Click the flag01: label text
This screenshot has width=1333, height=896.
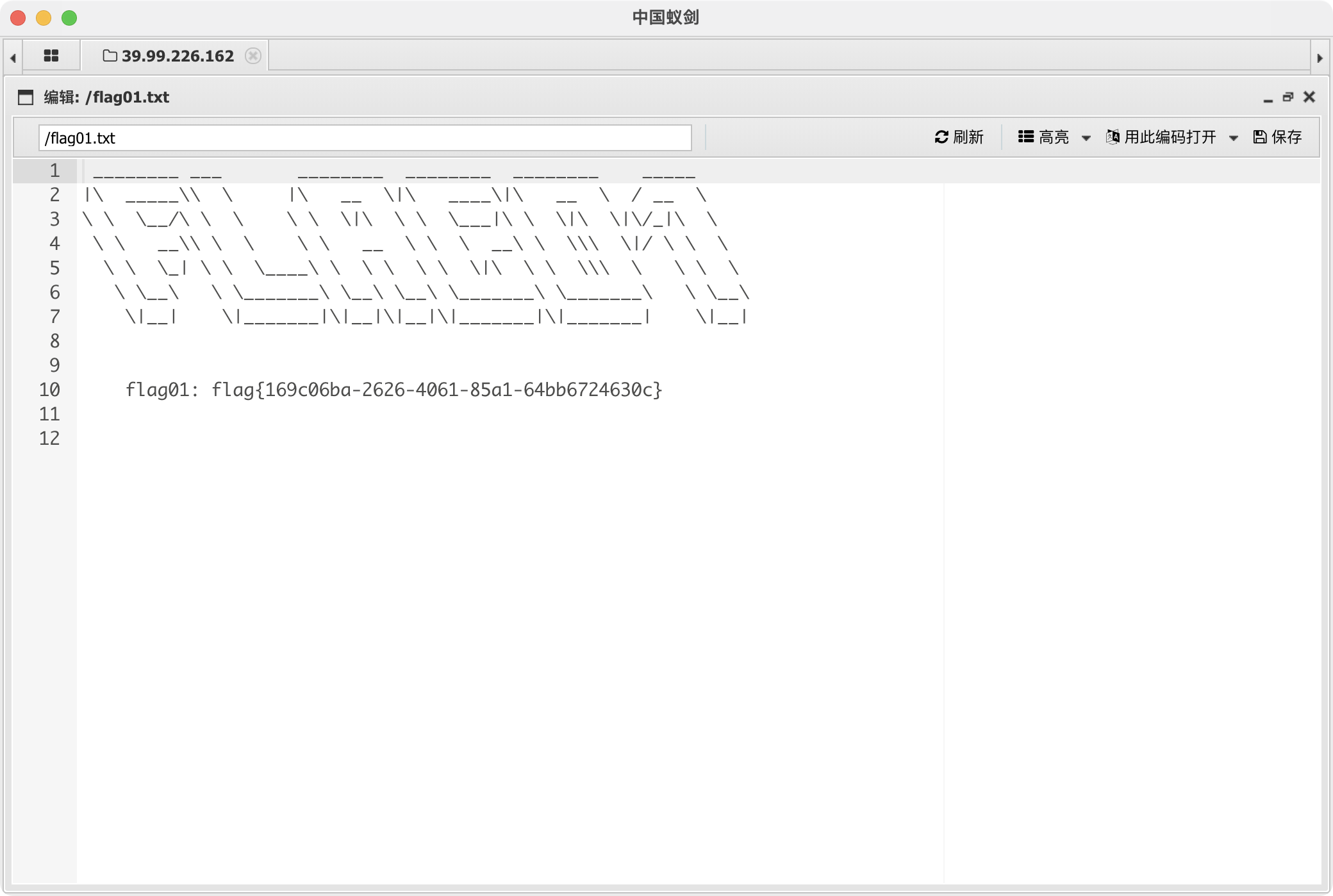point(162,390)
